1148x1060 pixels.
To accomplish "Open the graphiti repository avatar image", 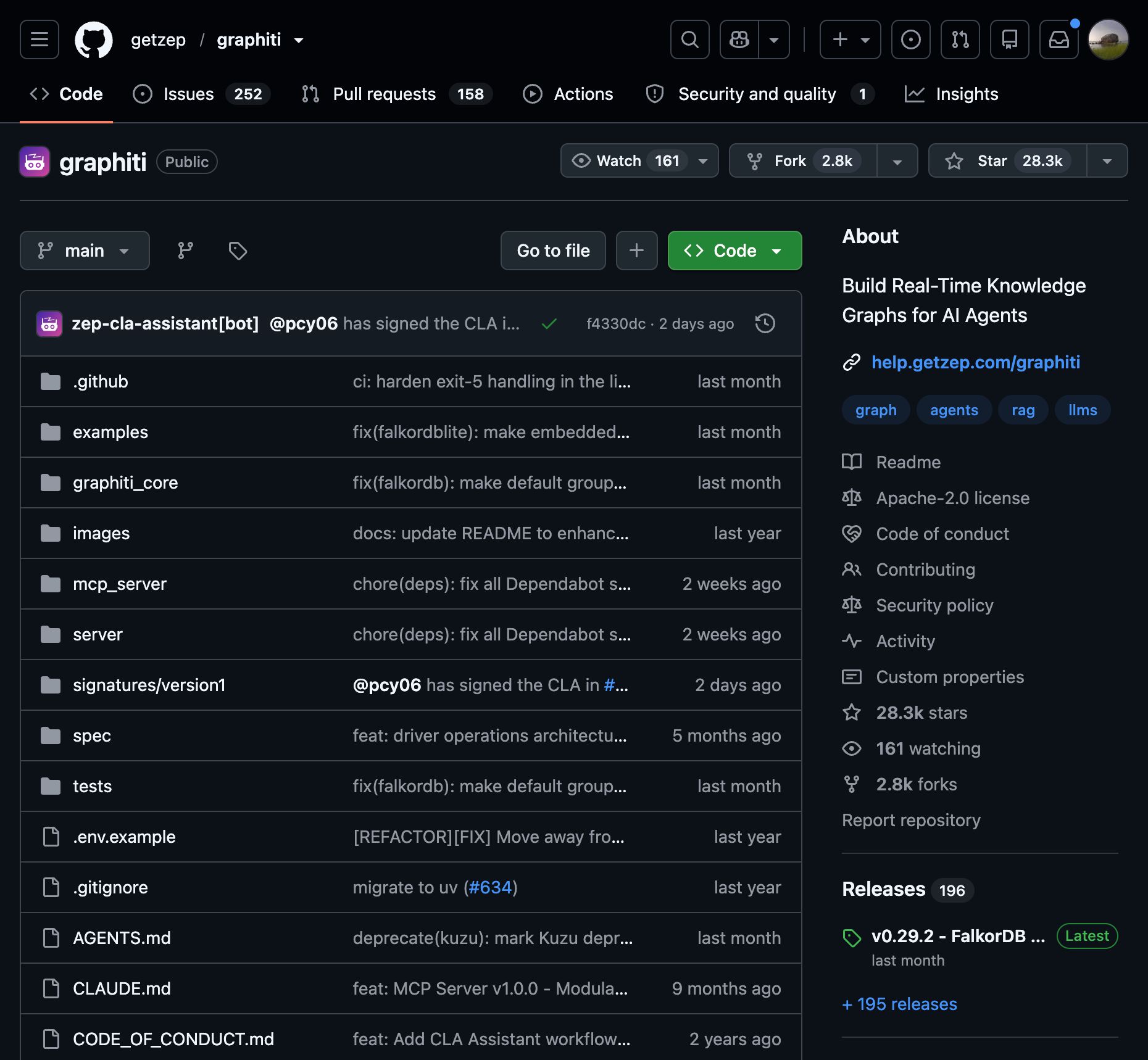I will point(35,162).
